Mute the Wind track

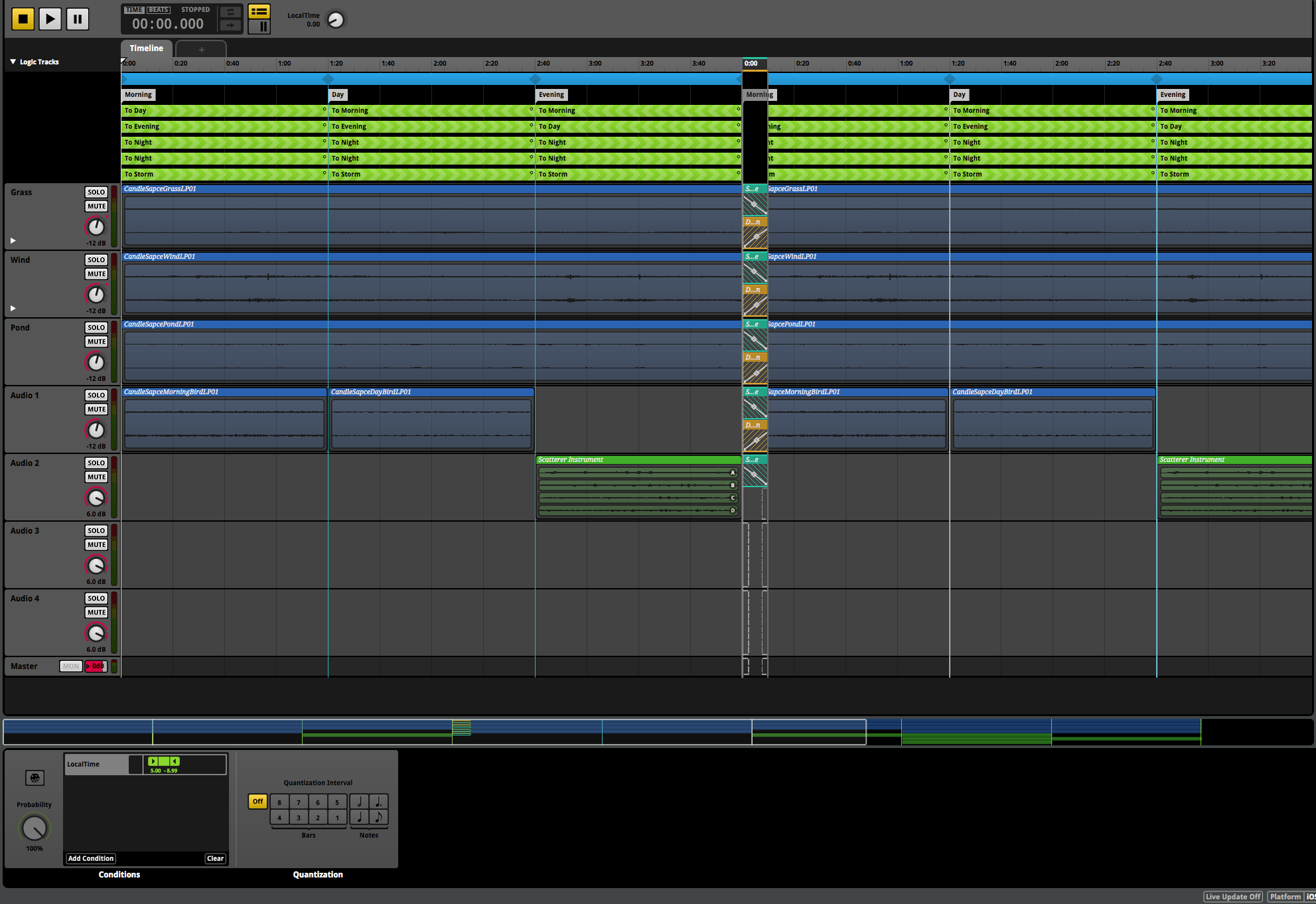(96, 273)
